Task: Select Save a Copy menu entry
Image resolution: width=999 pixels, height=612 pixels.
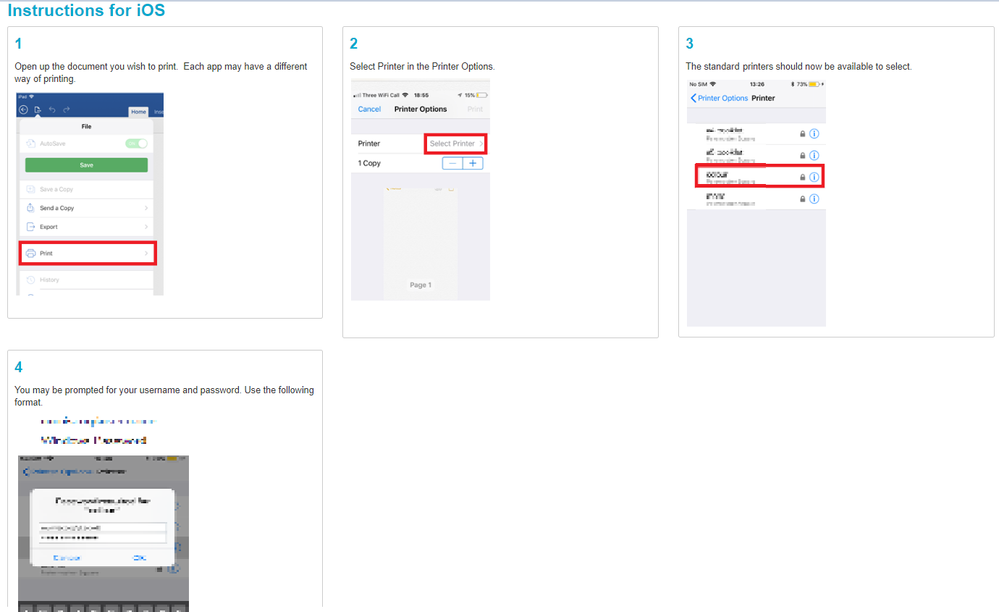Action: coord(87,189)
